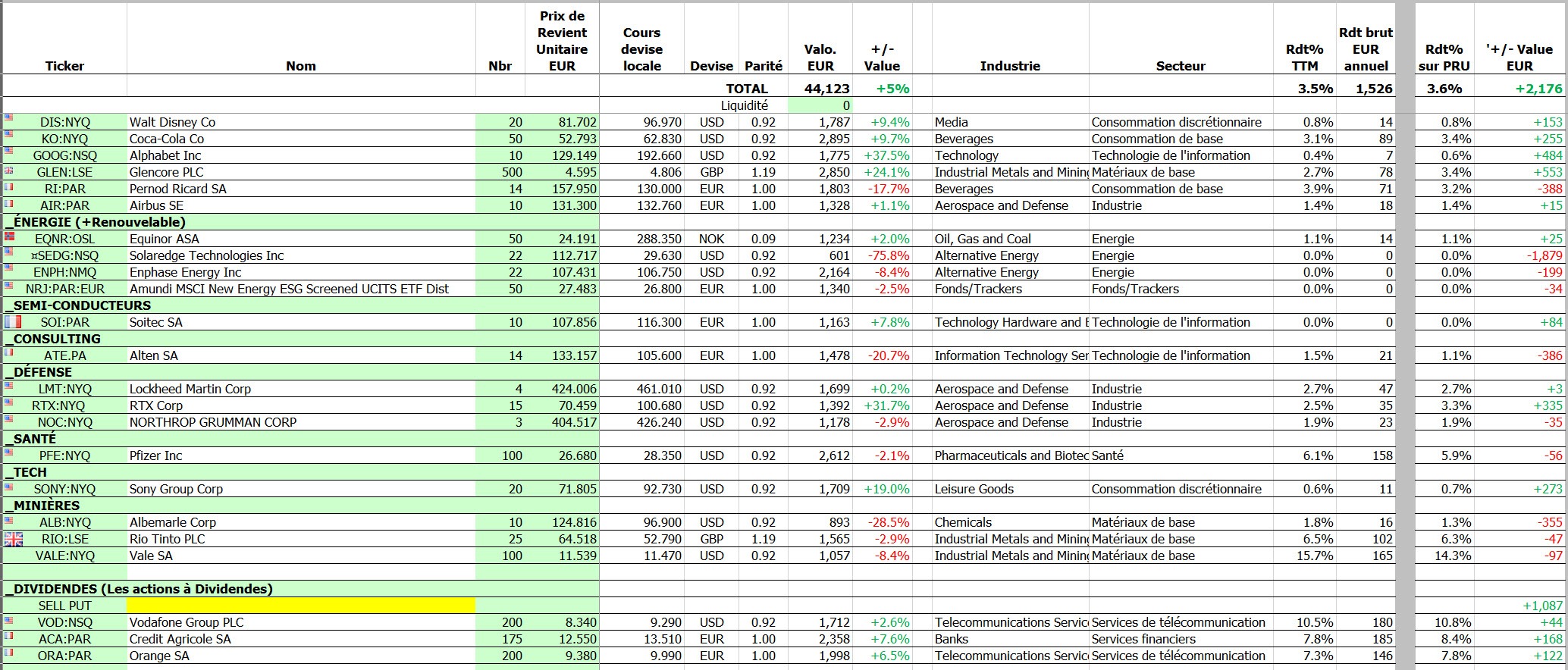Click the US flag icon beside DIS:NYQ

[x=8, y=117]
